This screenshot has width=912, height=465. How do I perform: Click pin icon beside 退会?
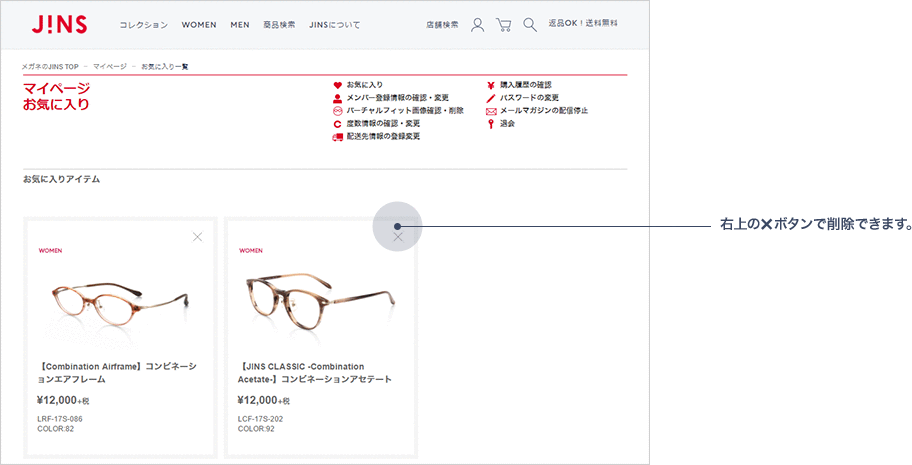point(491,123)
